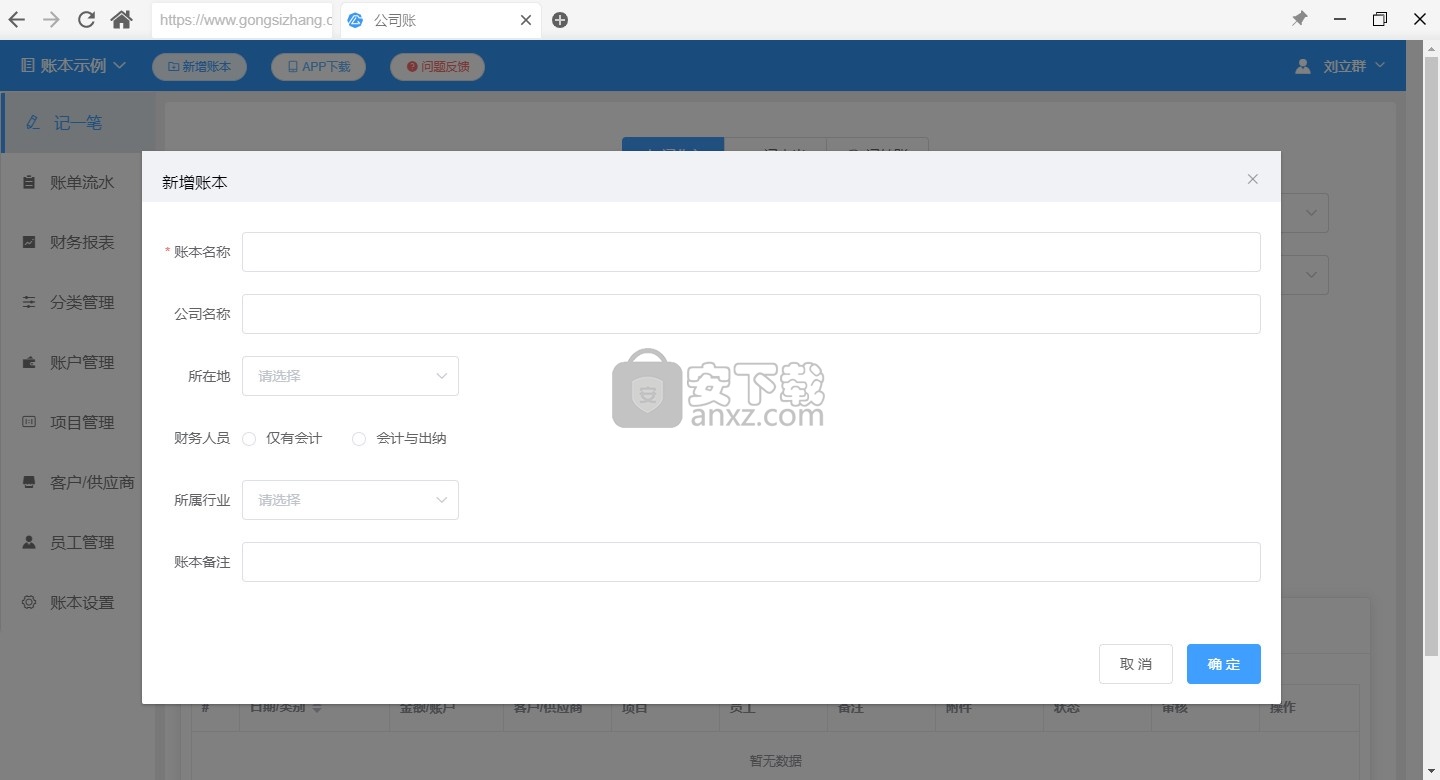1440x780 pixels.
Task: Open 账本设置 in the sidebar
Action: click(x=78, y=602)
